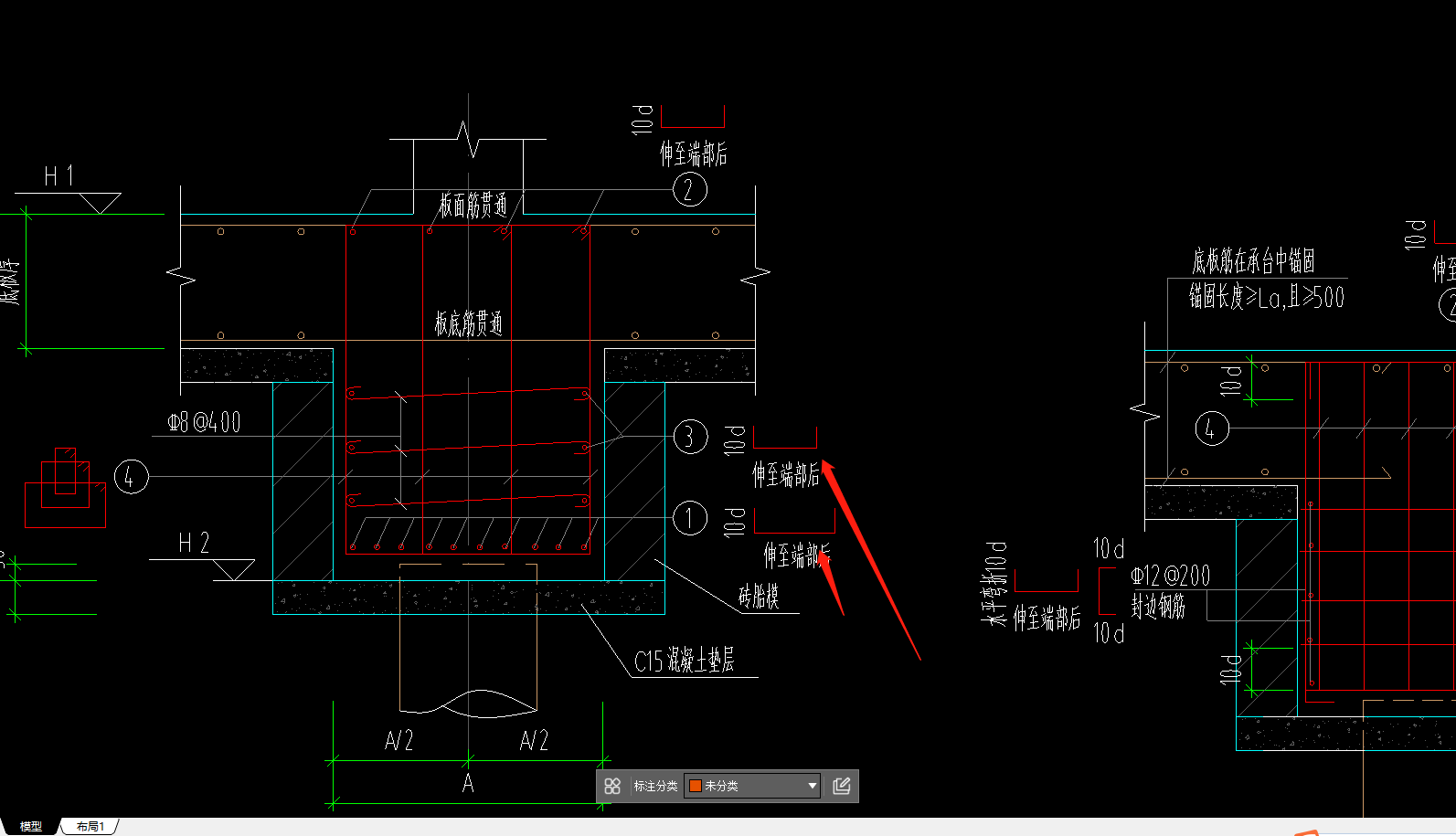Select the dimension label A below the pile

[468, 784]
